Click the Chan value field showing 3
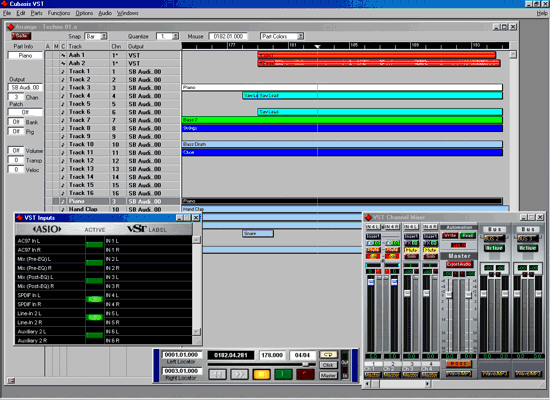 click(x=16, y=97)
